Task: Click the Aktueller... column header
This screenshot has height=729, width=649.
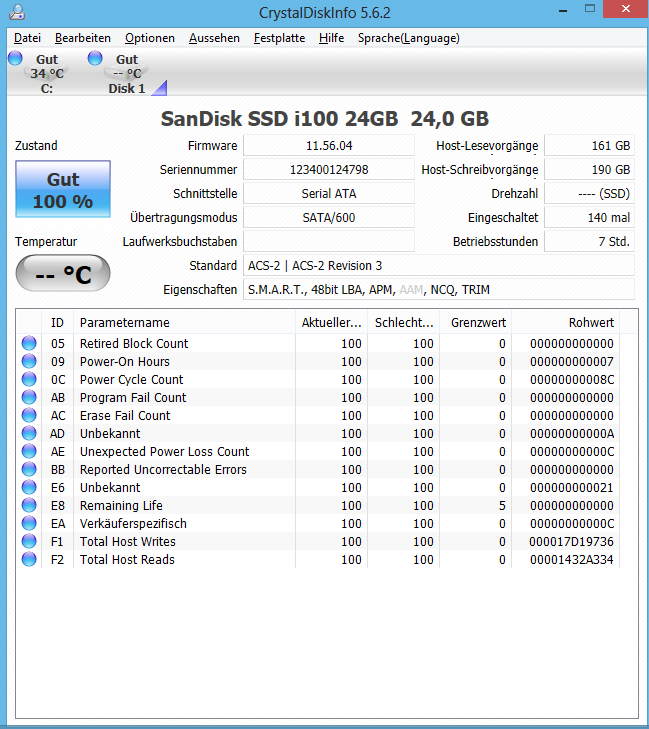Action: click(331, 322)
